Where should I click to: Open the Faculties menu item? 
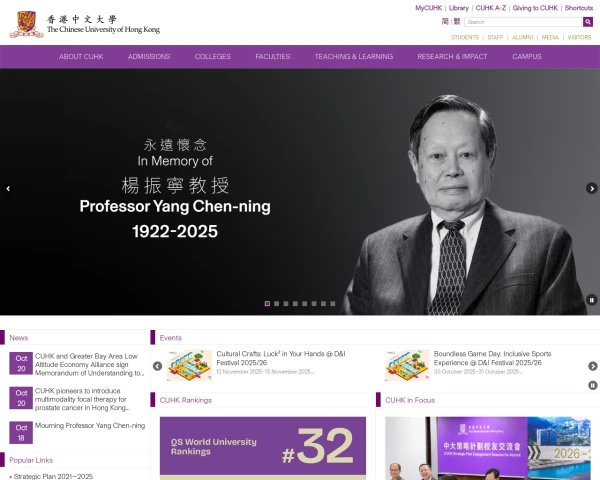point(273,57)
